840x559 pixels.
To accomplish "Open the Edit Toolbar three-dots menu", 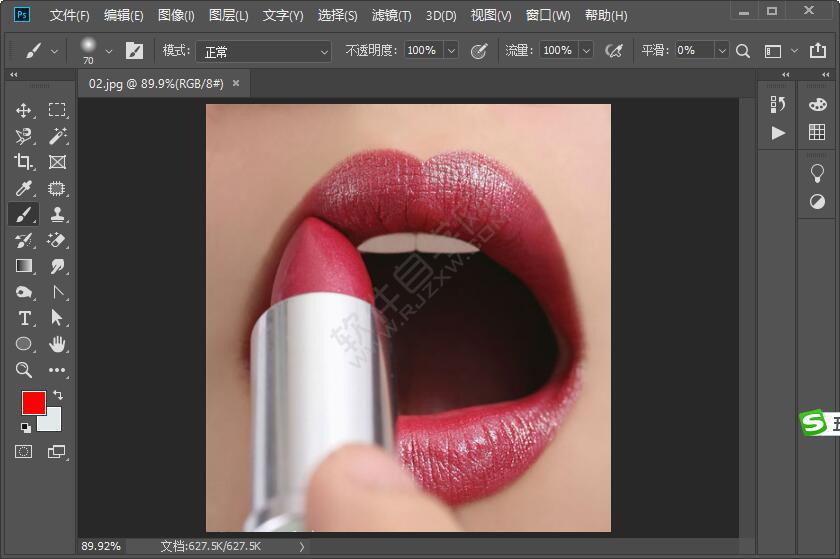I will pyautogui.click(x=57, y=370).
